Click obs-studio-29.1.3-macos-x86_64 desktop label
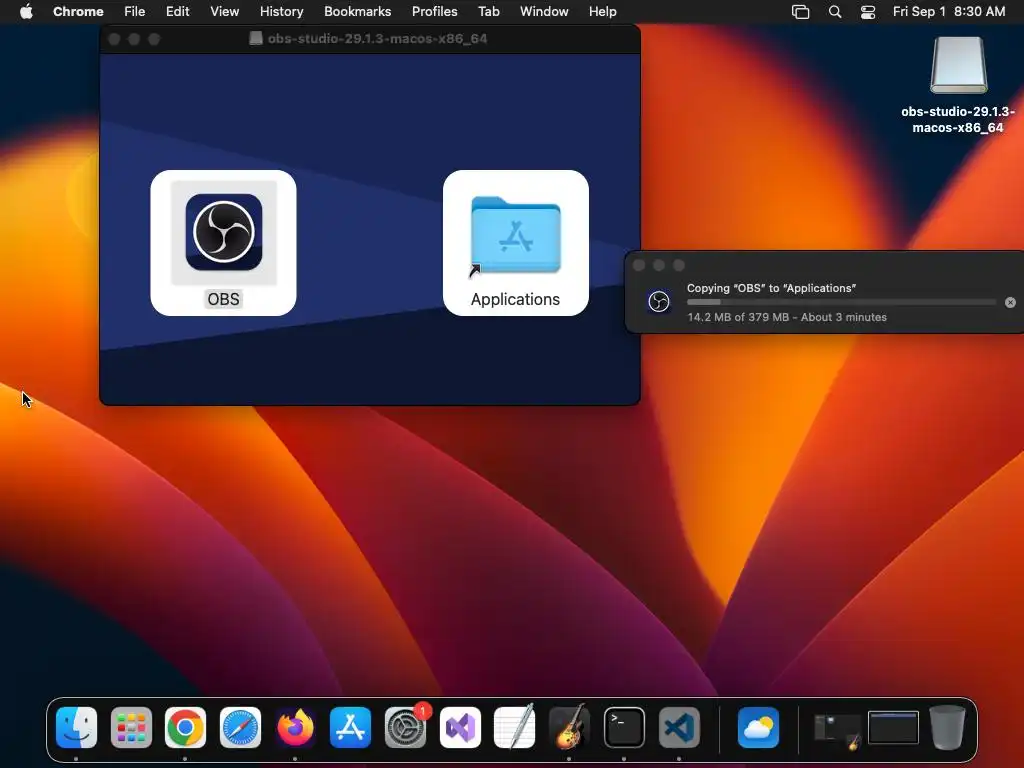 [x=958, y=120]
